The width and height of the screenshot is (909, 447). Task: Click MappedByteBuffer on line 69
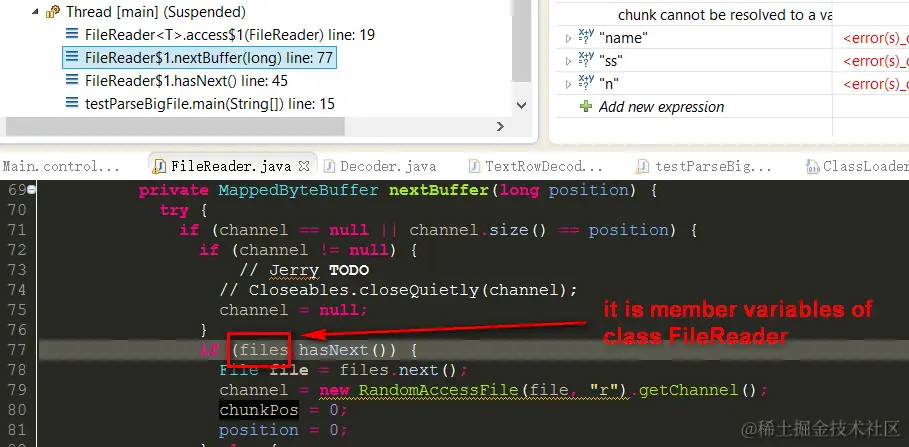299,190
